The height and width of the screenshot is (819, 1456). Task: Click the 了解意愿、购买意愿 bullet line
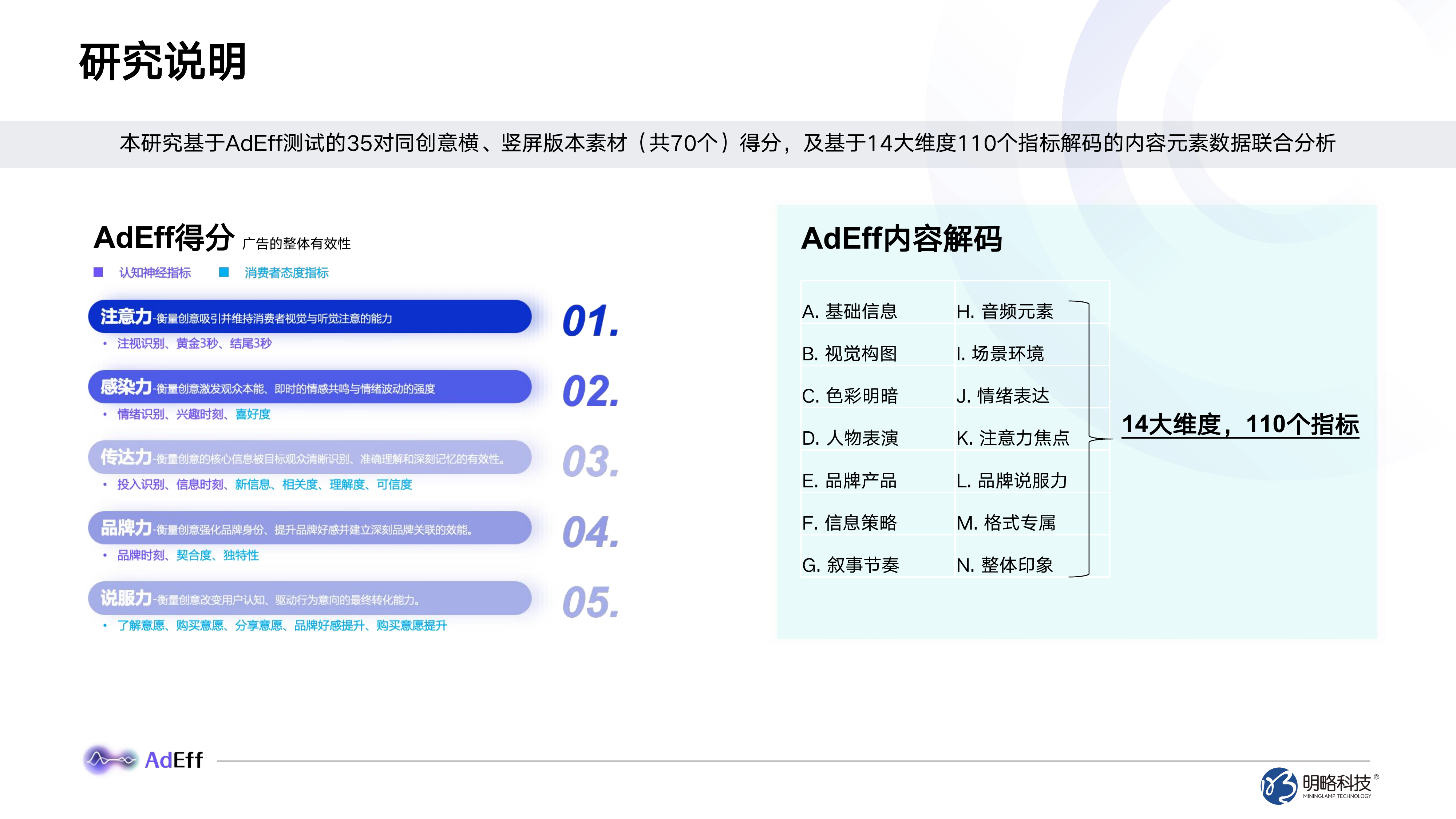(282, 625)
